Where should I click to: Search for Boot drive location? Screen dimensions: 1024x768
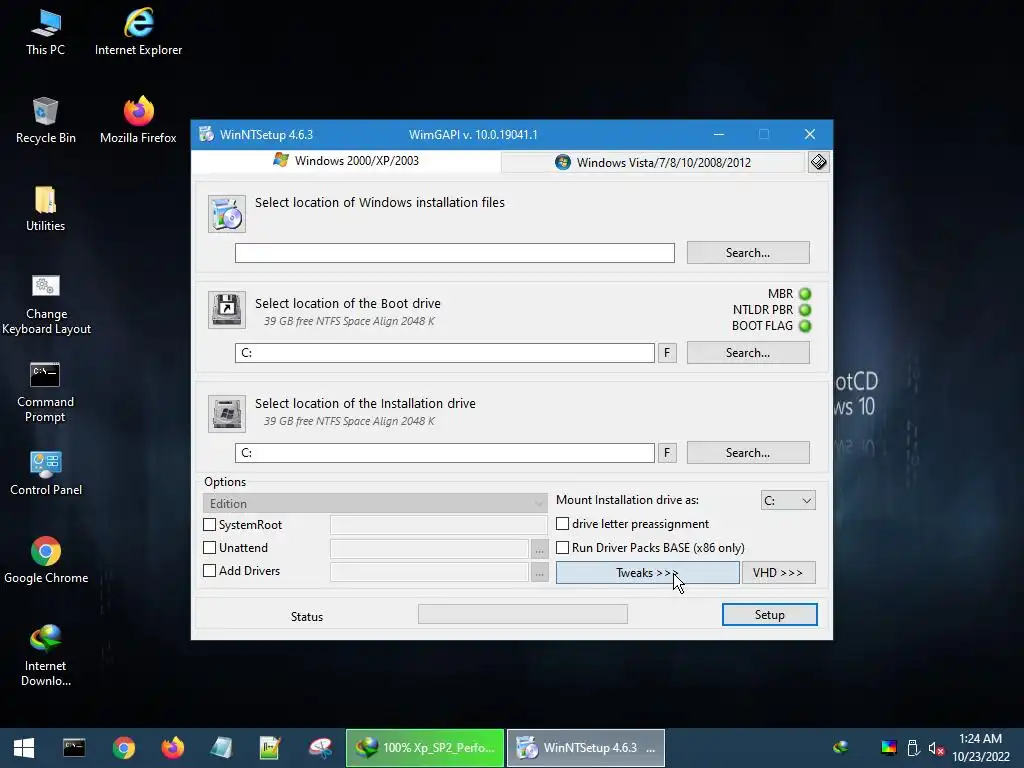click(x=748, y=353)
